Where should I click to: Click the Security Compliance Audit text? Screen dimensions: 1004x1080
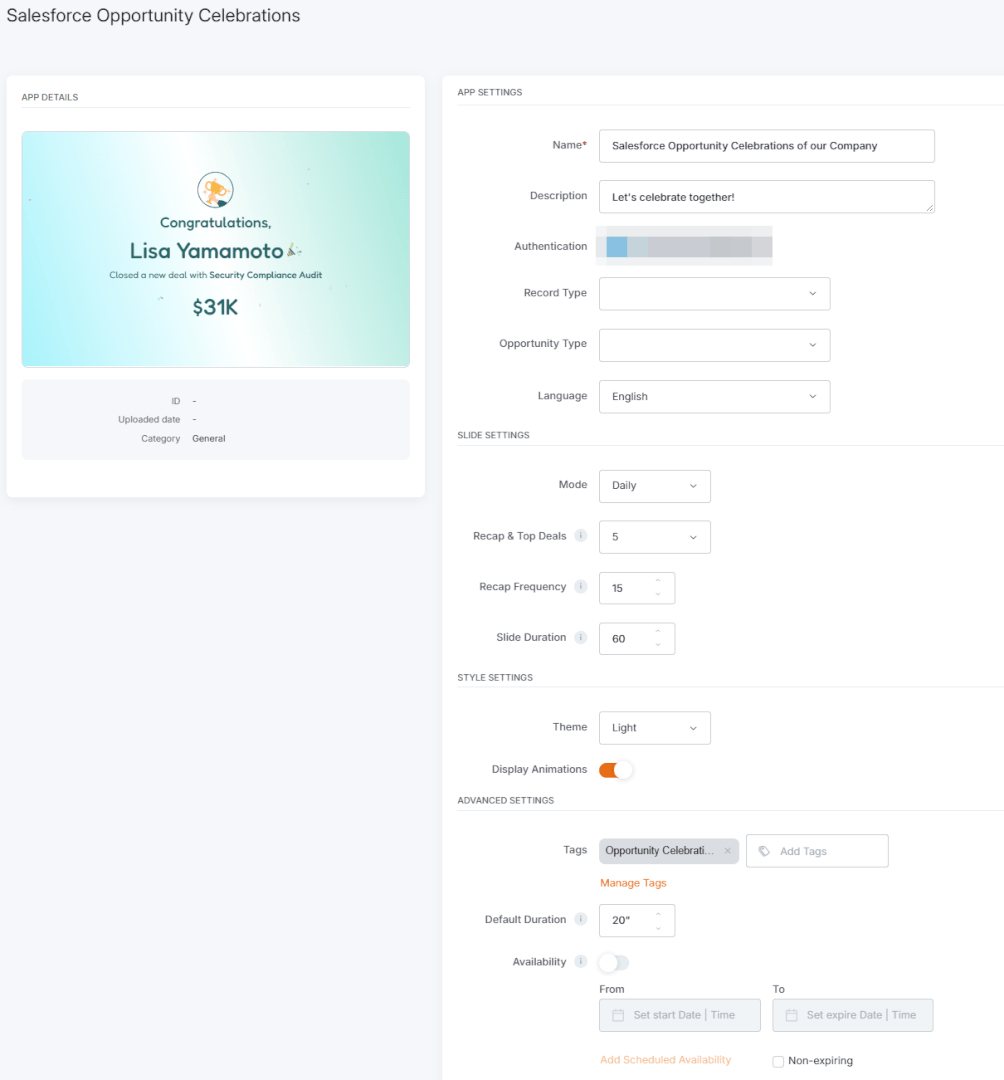click(266, 275)
